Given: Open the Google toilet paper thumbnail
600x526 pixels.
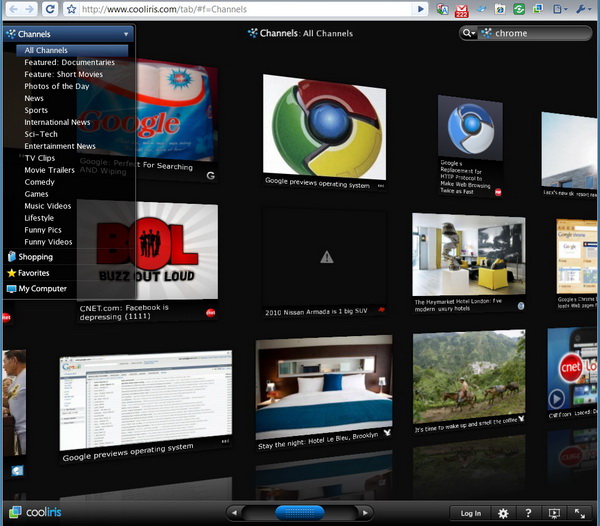Looking at the screenshot, I should coord(147,111).
